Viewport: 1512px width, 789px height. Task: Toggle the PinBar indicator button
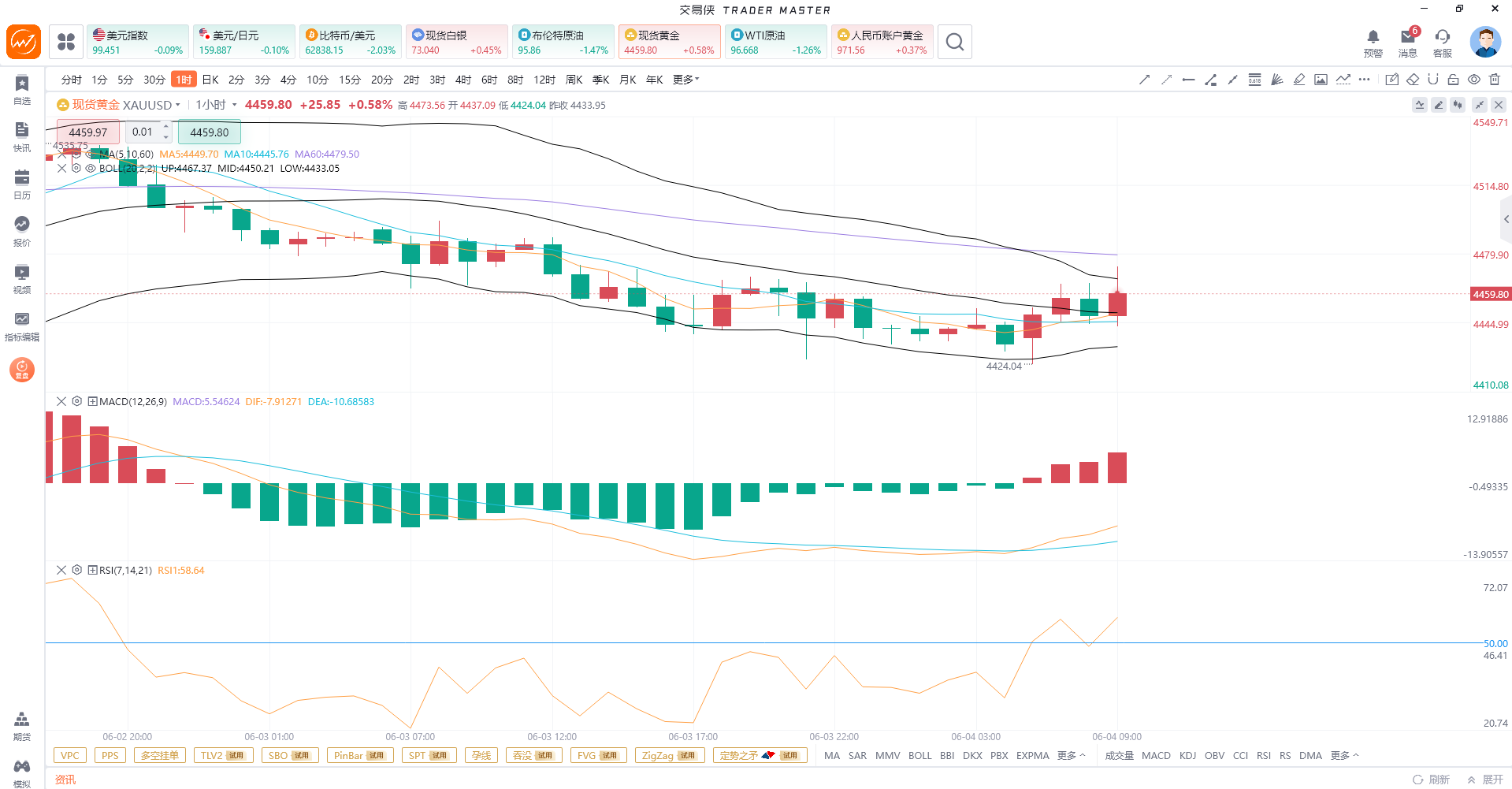pos(359,756)
